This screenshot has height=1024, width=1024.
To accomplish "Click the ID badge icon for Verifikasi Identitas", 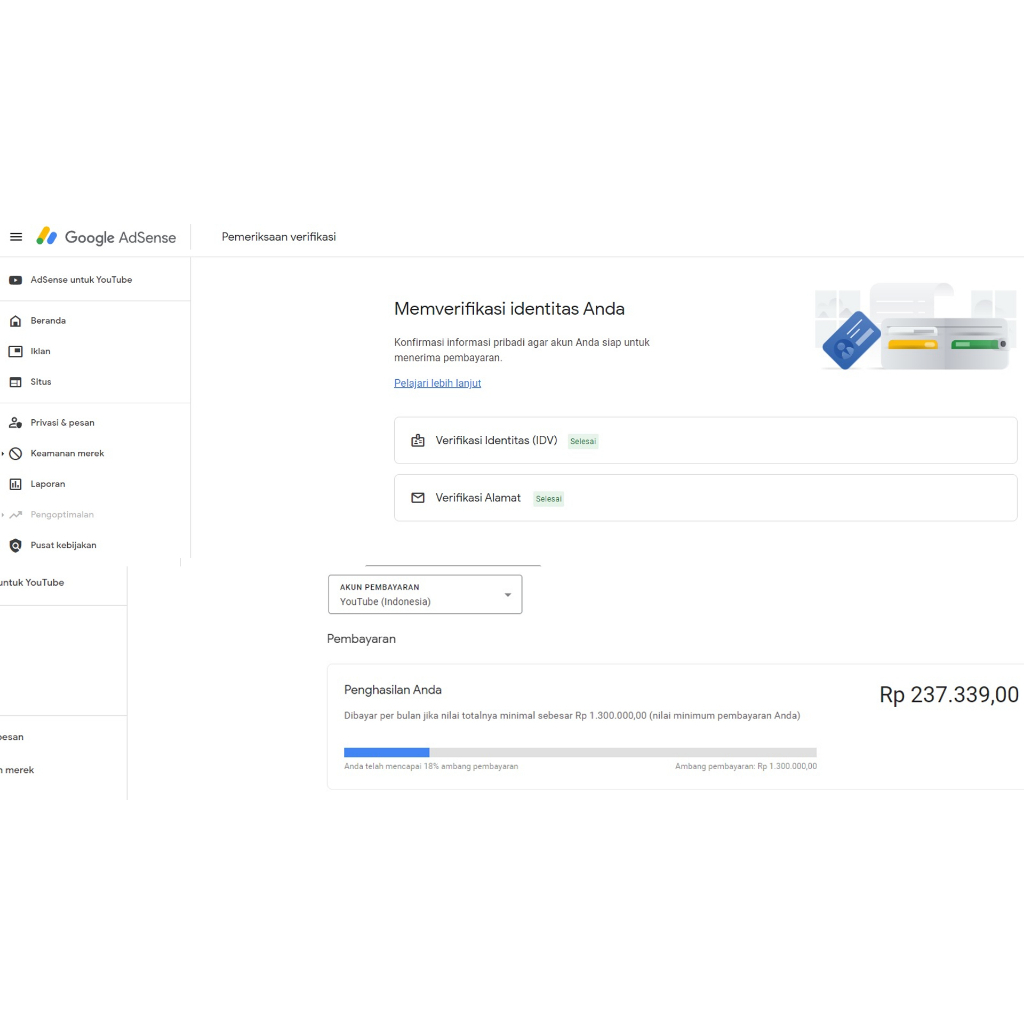I will click(x=418, y=441).
